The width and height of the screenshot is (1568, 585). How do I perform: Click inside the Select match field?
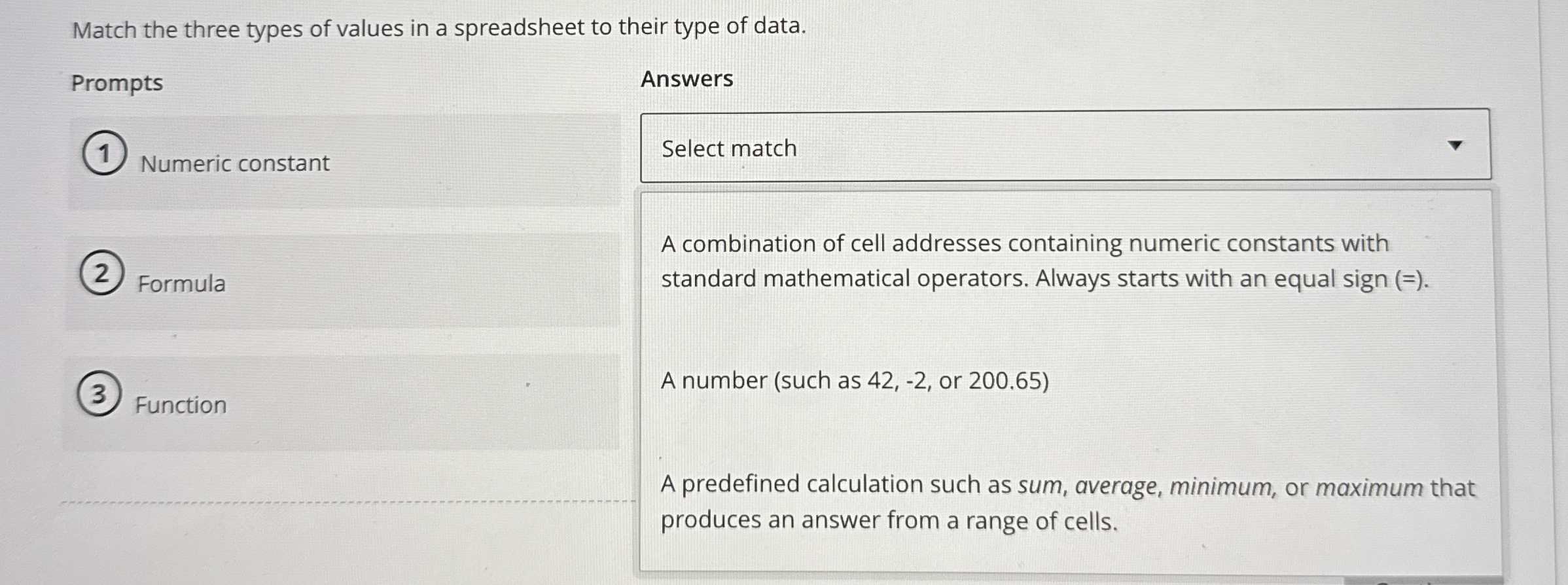(982, 147)
